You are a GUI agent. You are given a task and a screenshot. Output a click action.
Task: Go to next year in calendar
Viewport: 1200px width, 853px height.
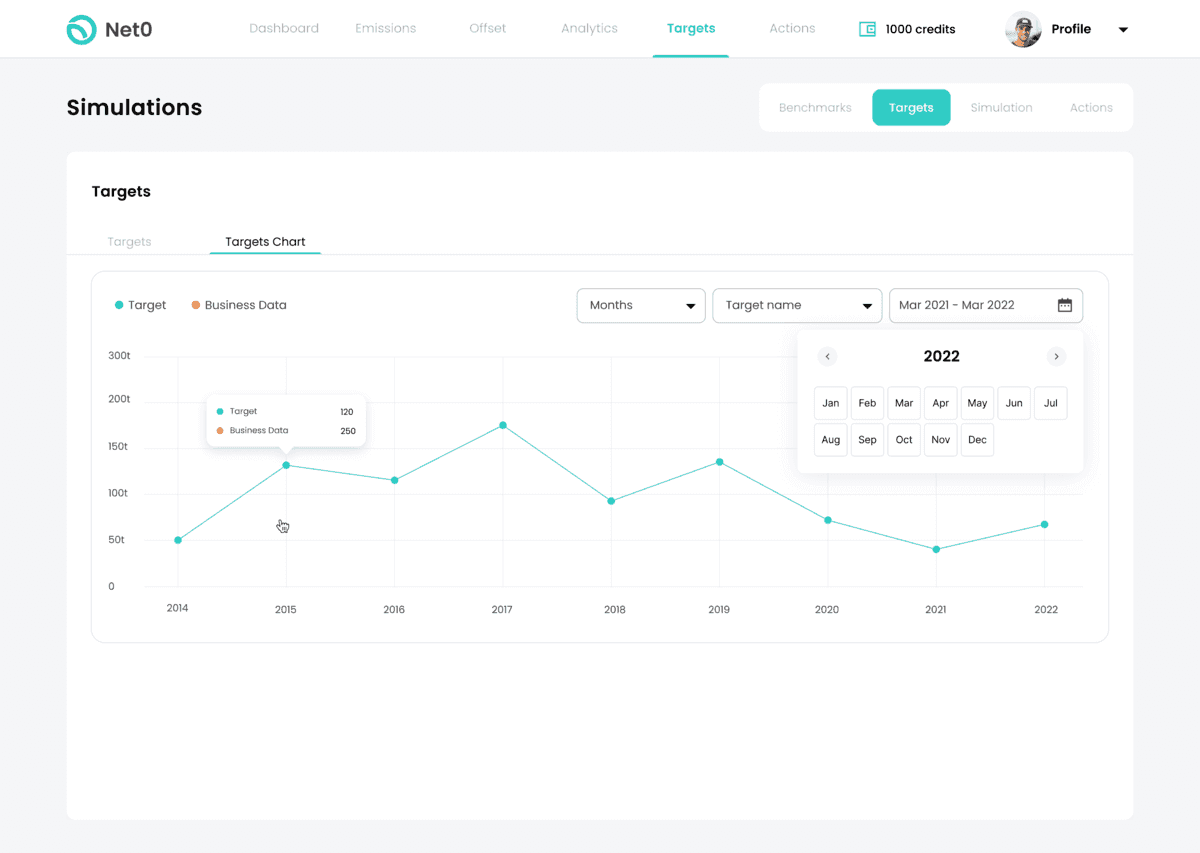click(x=1056, y=357)
